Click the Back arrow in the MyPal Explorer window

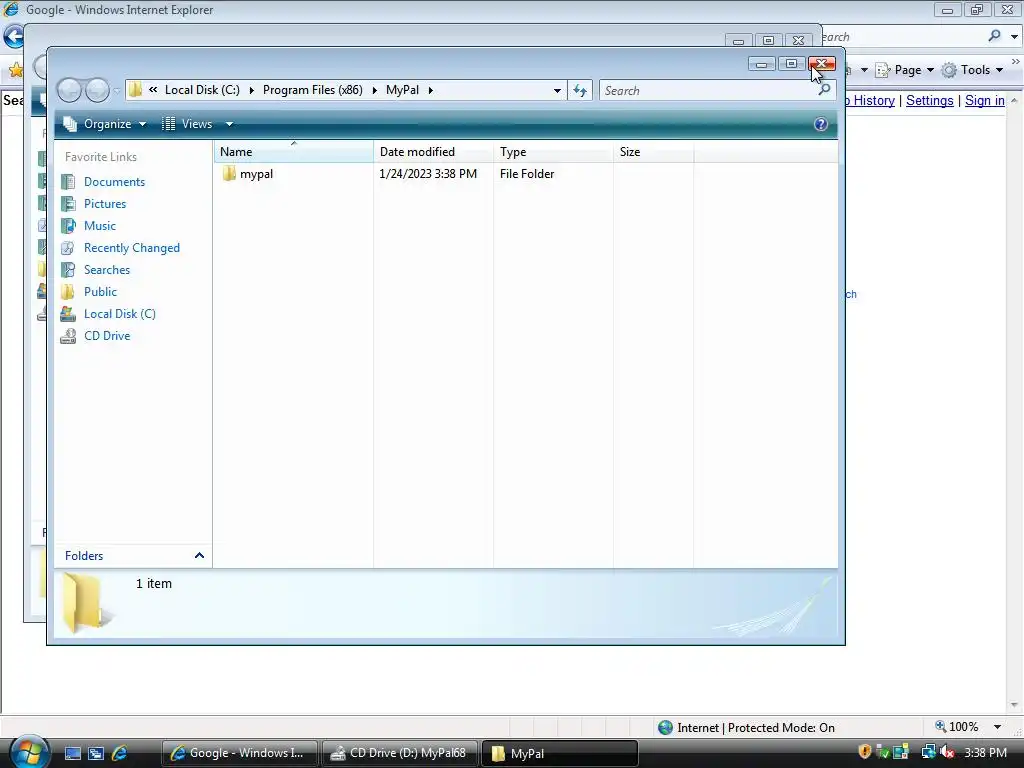point(69,90)
